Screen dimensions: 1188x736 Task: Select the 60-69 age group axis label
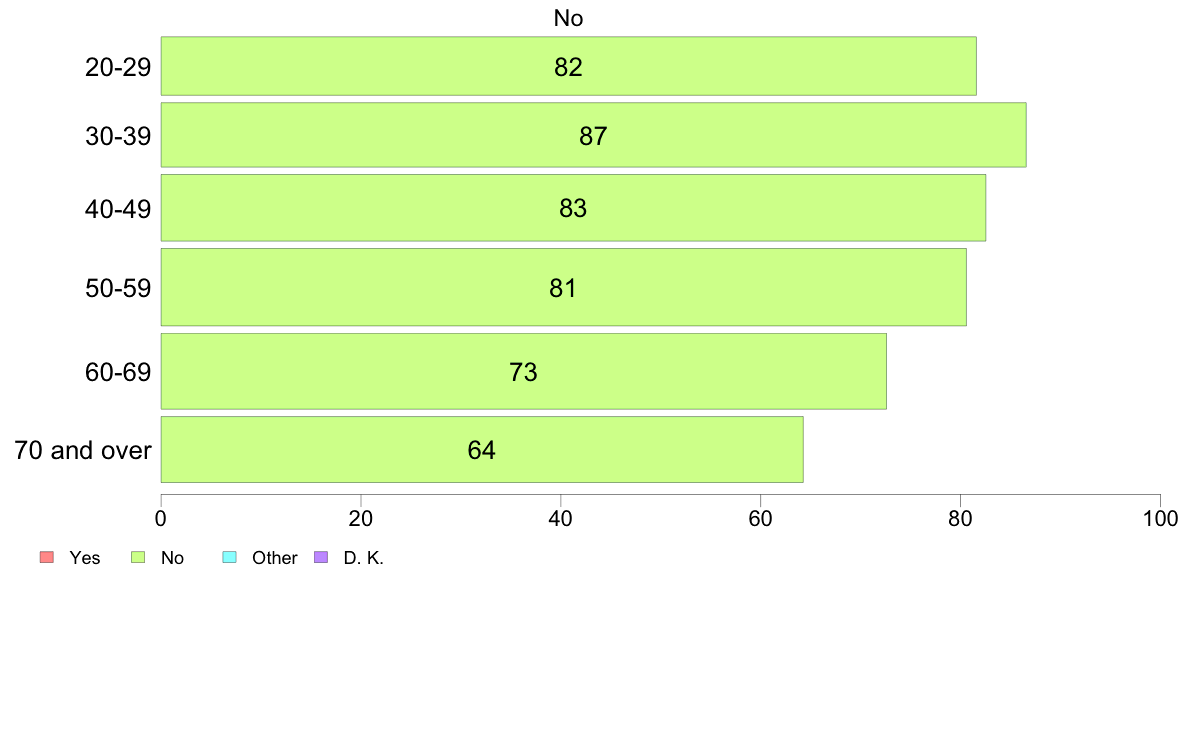click(118, 372)
